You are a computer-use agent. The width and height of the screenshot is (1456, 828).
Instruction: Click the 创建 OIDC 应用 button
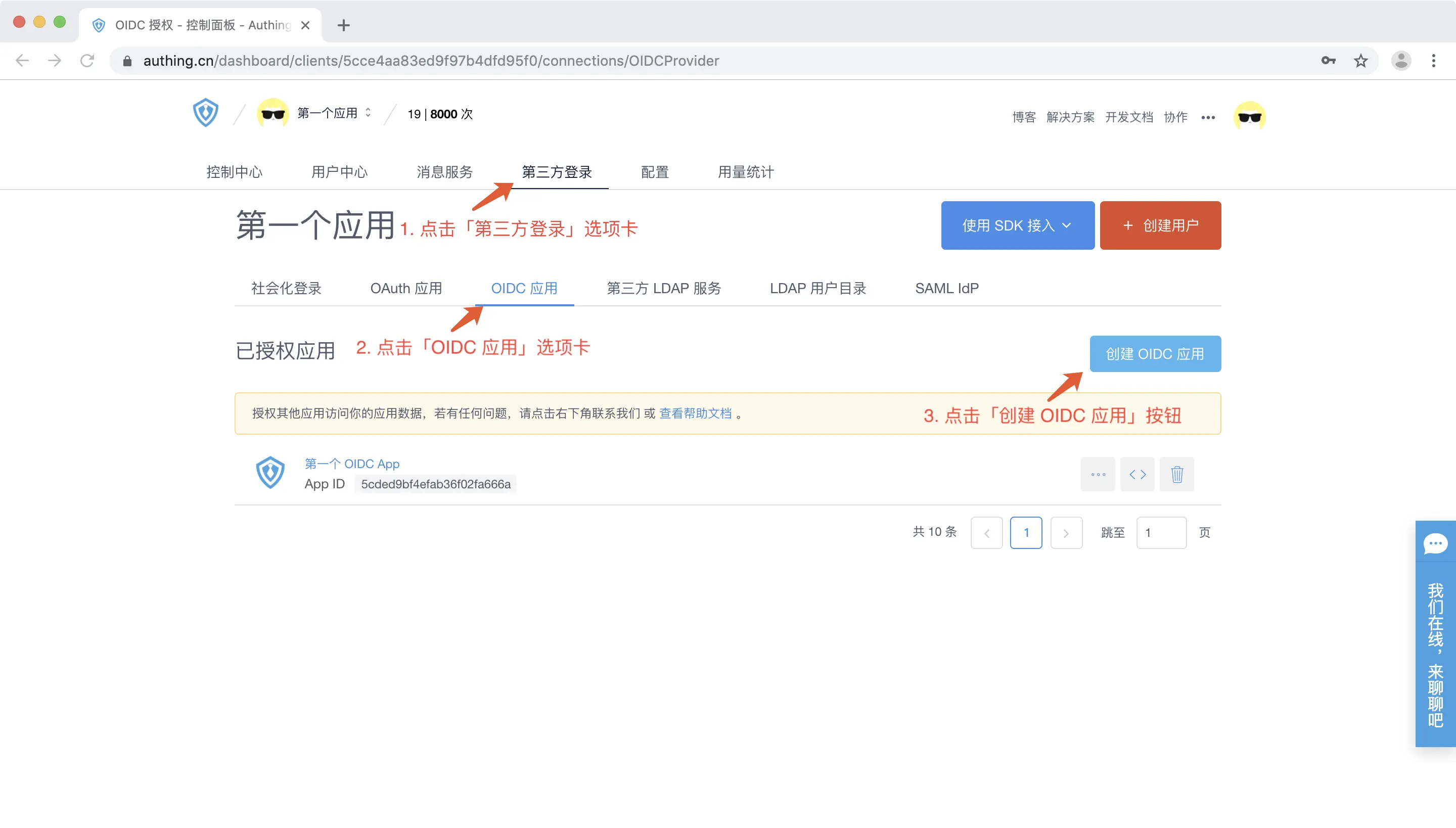pyautogui.click(x=1155, y=354)
